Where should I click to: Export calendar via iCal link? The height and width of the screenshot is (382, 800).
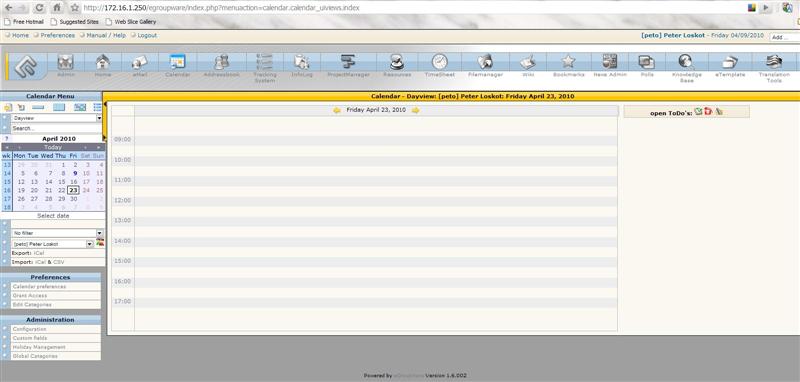[39, 253]
